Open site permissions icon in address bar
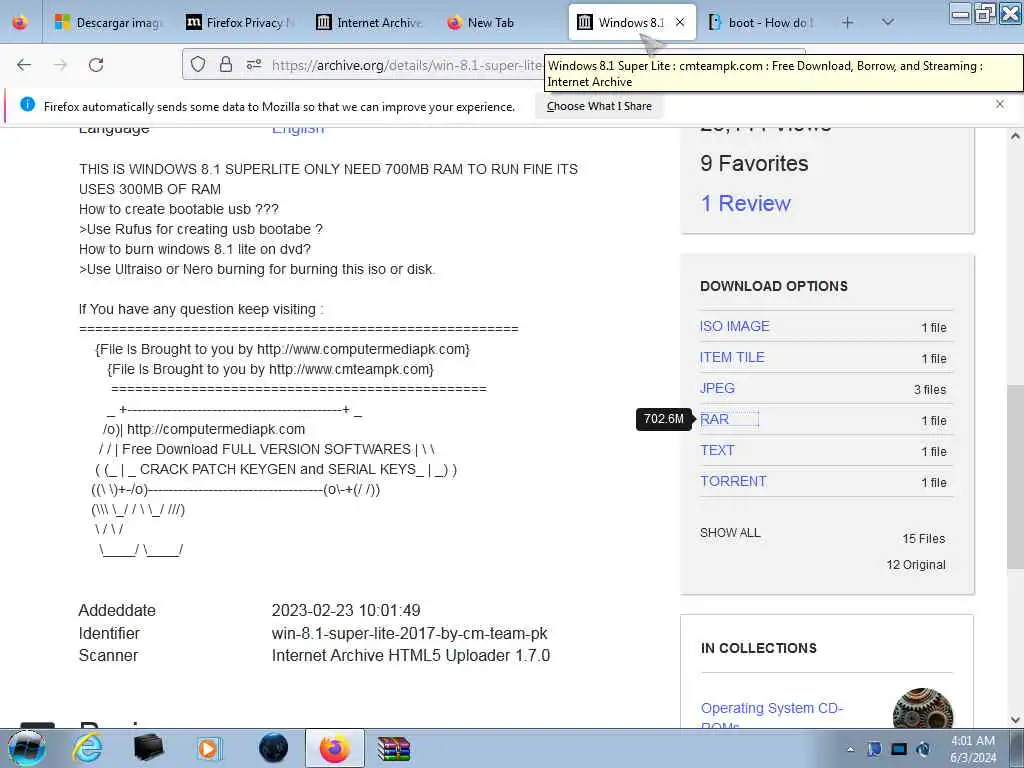 254,64
